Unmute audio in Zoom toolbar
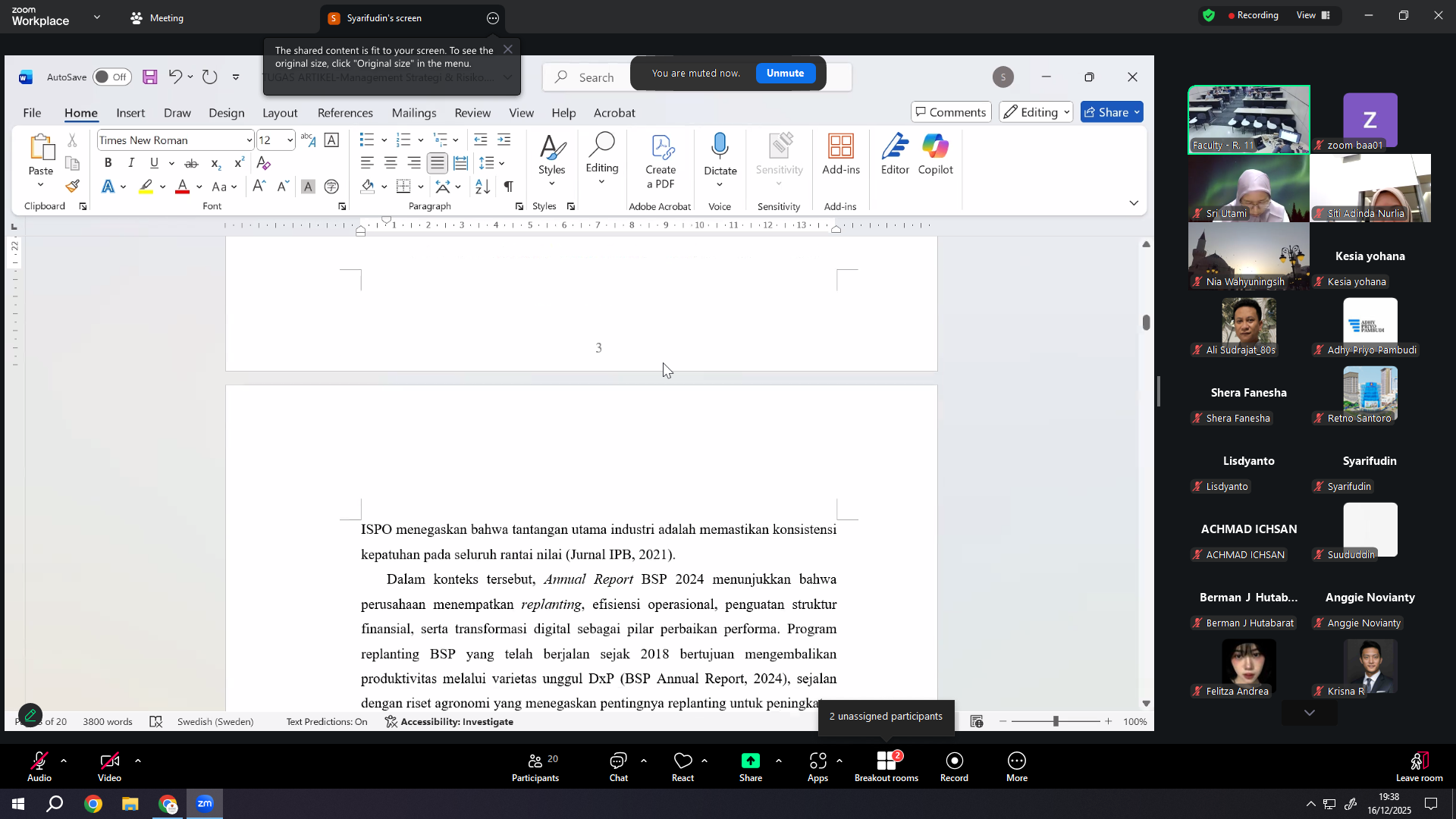This screenshot has height=819, width=1456. (x=39, y=767)
